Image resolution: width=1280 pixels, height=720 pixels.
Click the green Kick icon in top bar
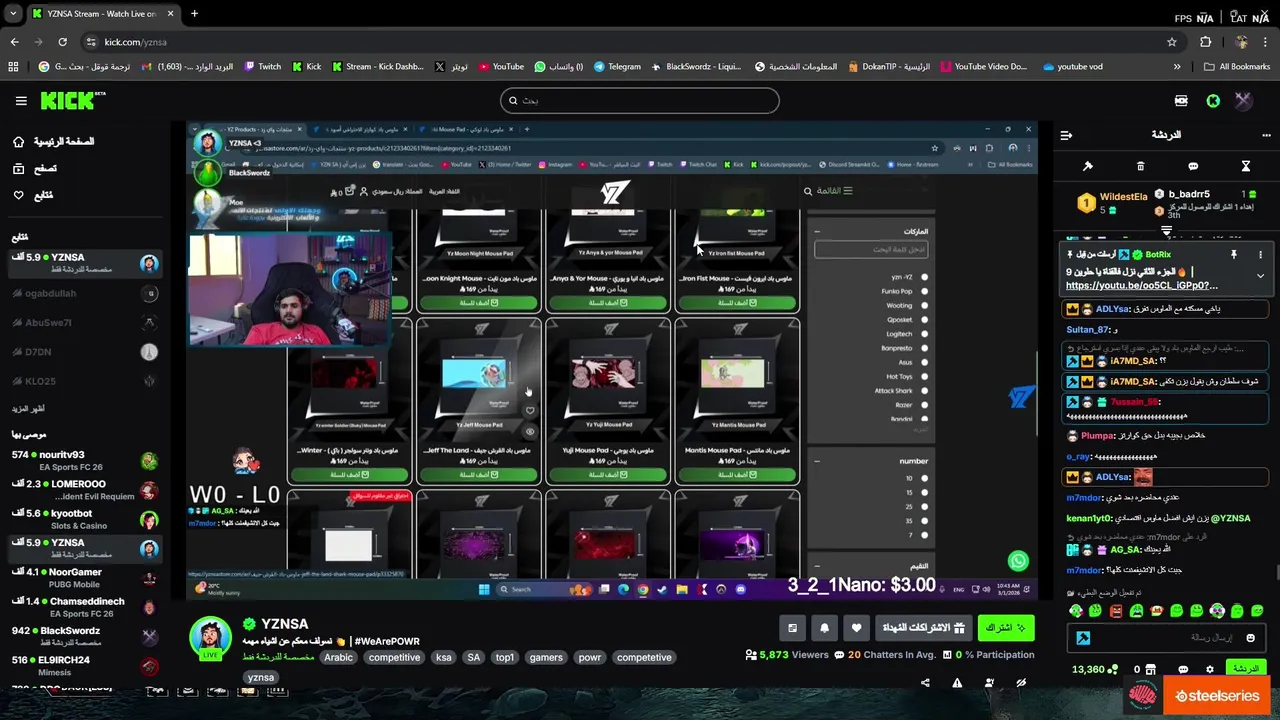tap(1213, 101)
